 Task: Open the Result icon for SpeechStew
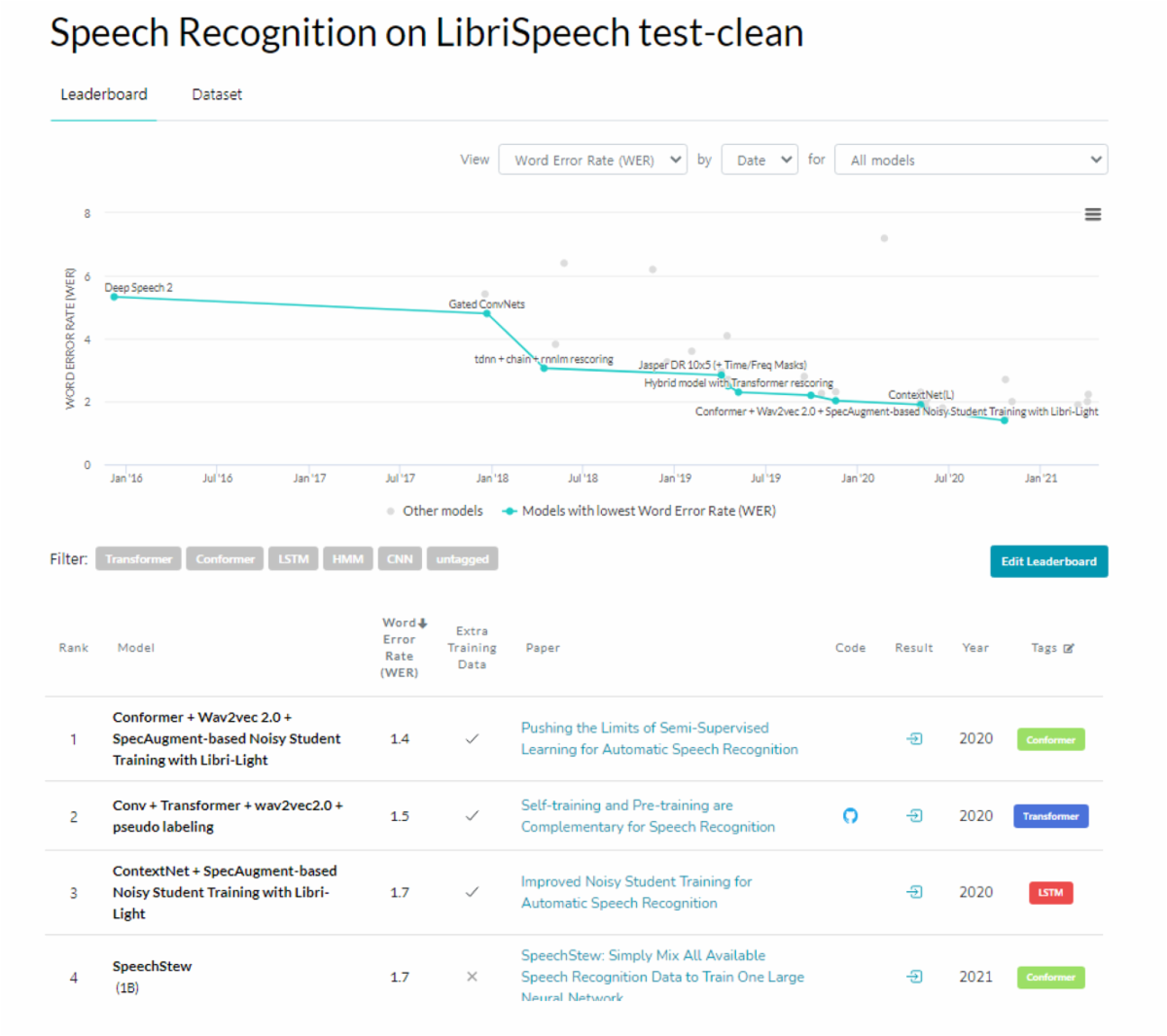tap(913, 977)
